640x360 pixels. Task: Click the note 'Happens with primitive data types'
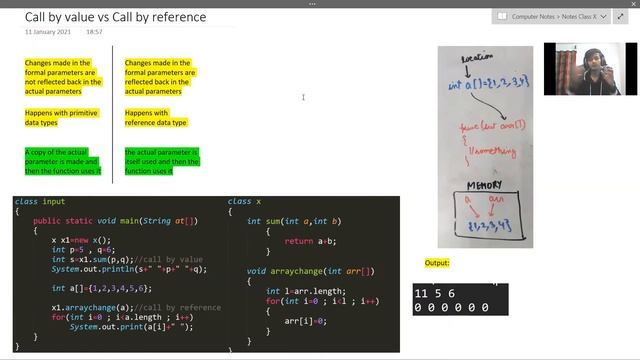tap(61, 118)
